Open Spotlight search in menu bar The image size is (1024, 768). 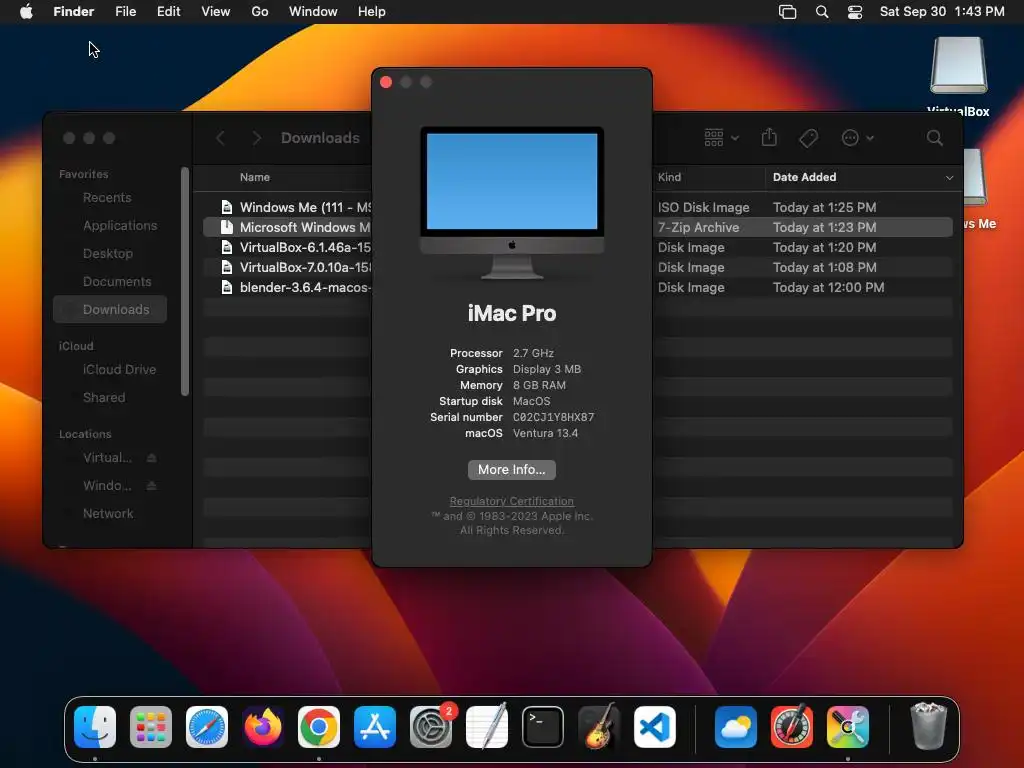point(822,12)
